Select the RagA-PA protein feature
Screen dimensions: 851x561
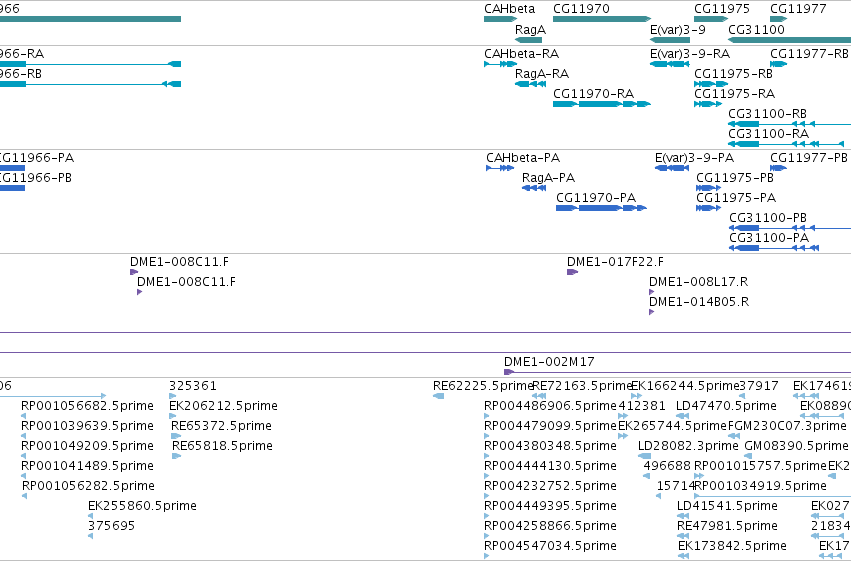(x=534, y=188)
